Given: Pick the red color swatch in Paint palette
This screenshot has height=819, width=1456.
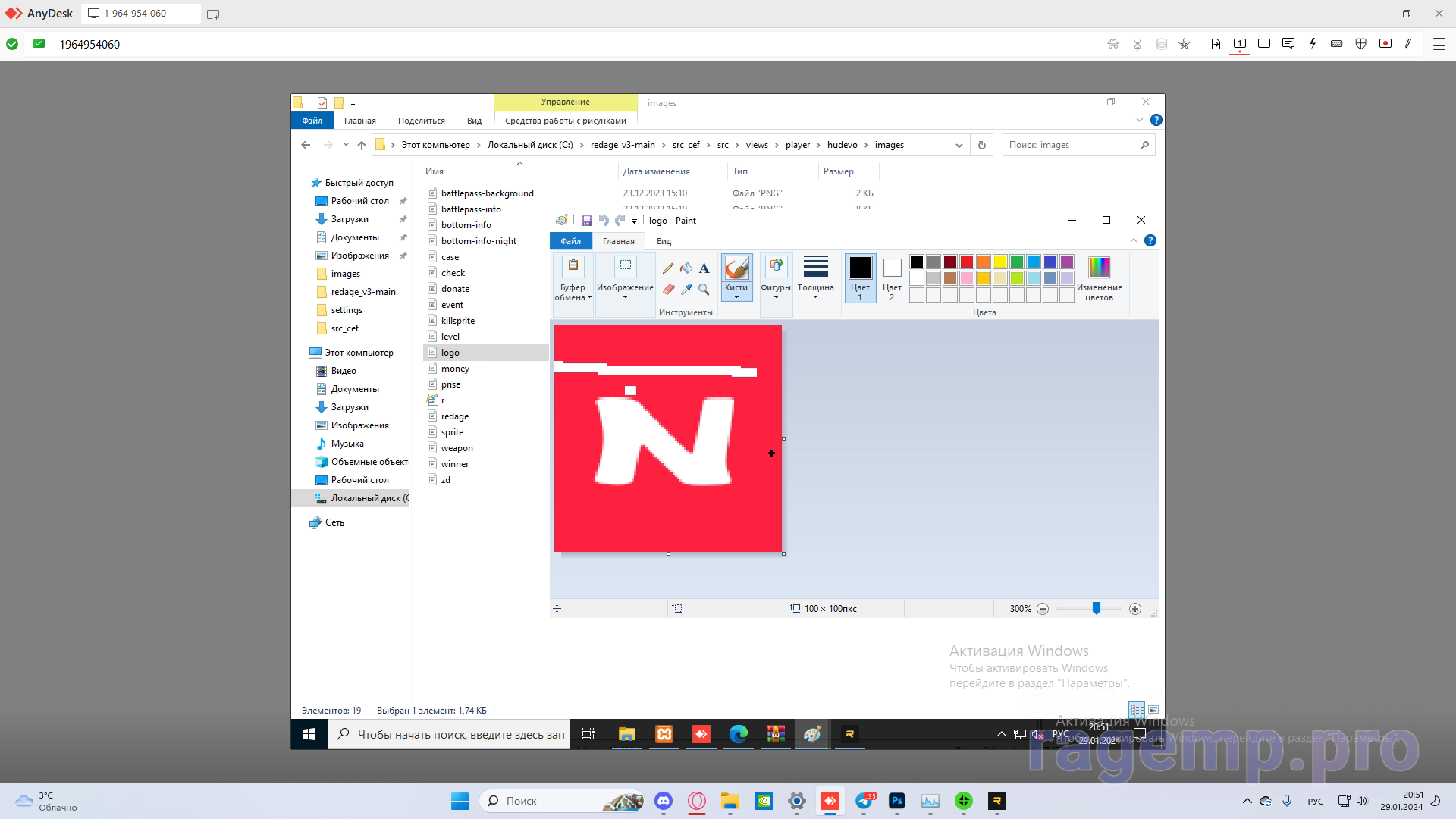Looking at the screenshot, I should point(966,262).
